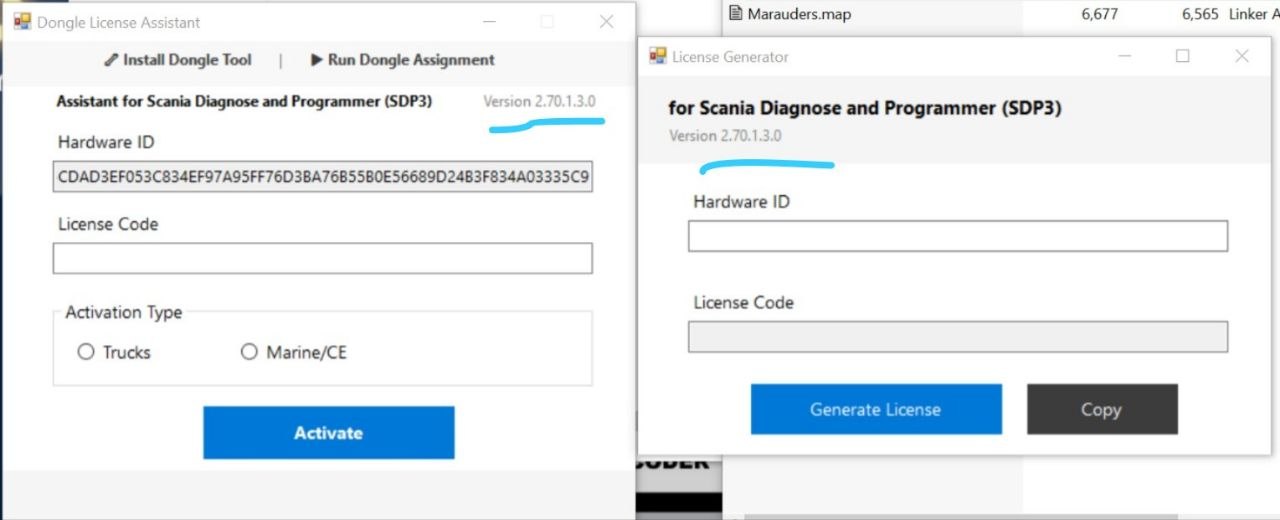The height and width of the screenshot is (520, 1280).
Task: Close the License Generator window
Action: point(1242,56)
